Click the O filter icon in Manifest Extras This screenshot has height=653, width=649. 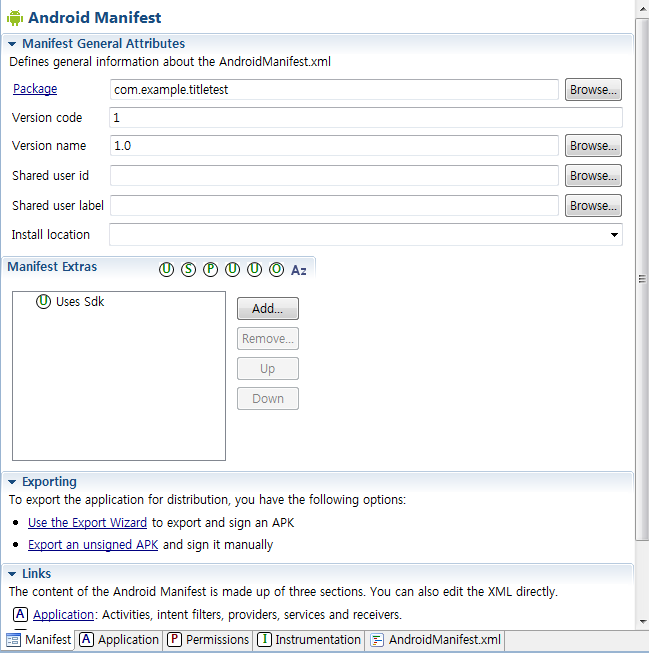[277, 269]
